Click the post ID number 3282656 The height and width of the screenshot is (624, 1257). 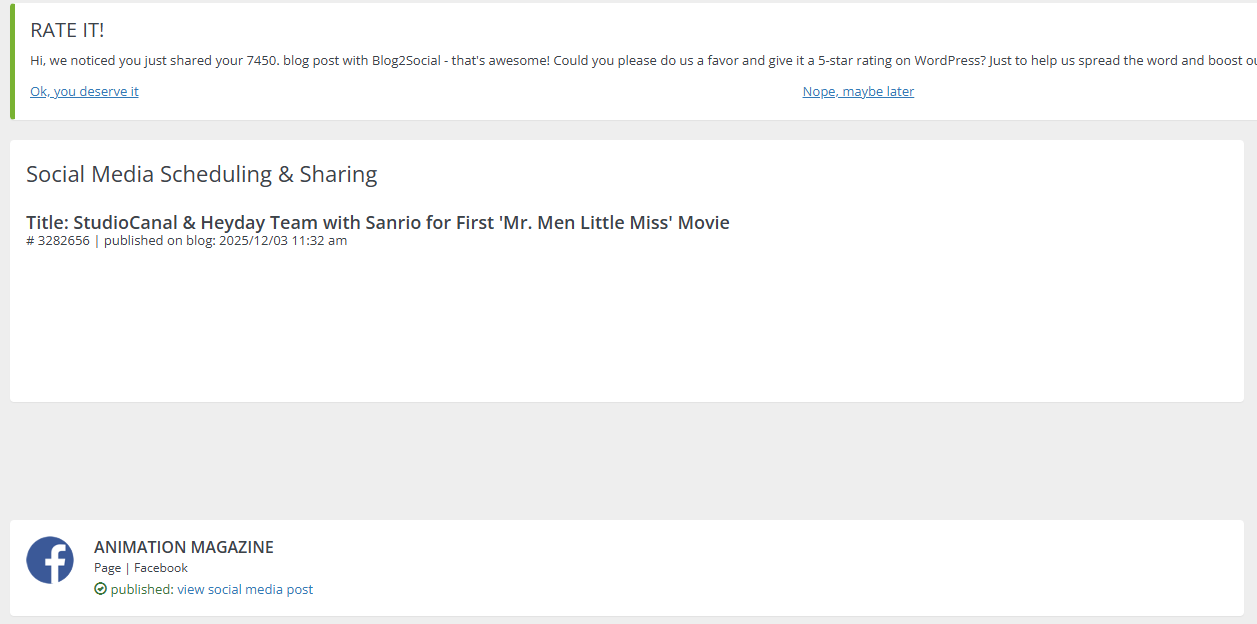(x=63, y=240)
